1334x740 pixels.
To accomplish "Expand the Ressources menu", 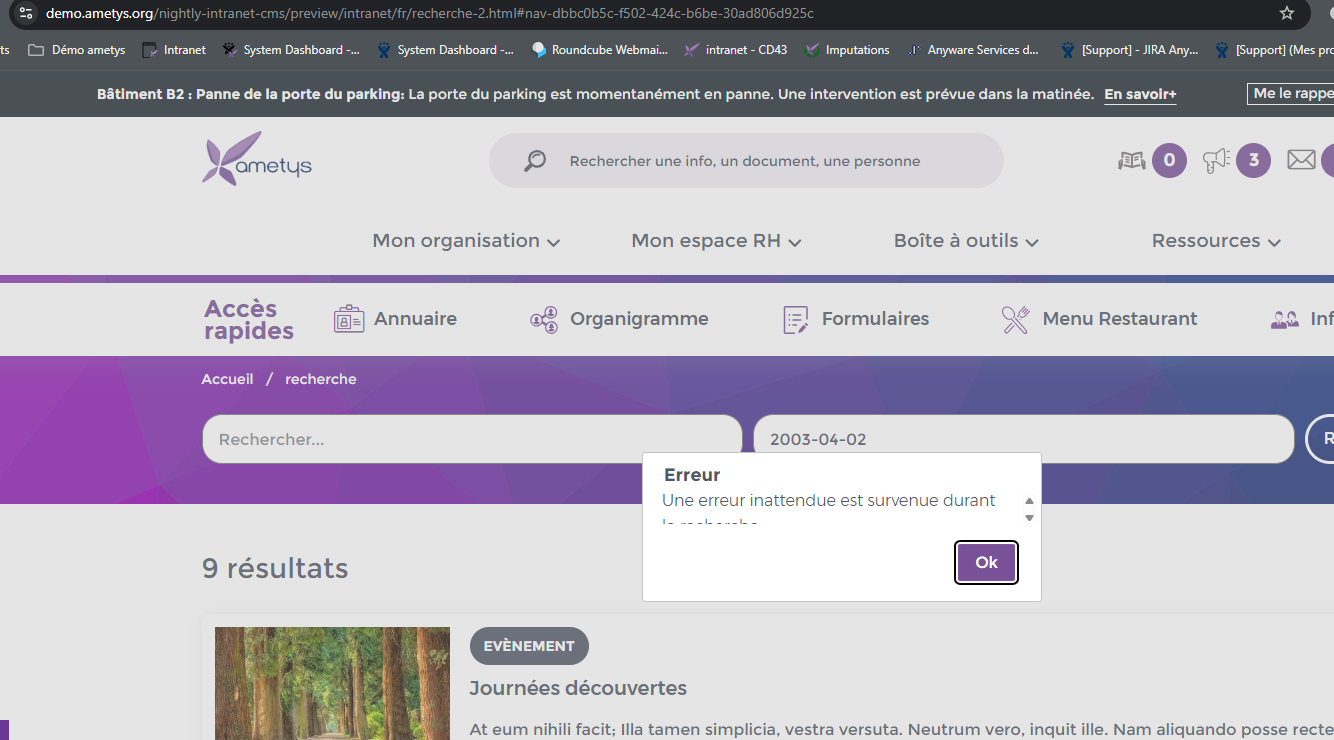I will tap(1216, 241).
